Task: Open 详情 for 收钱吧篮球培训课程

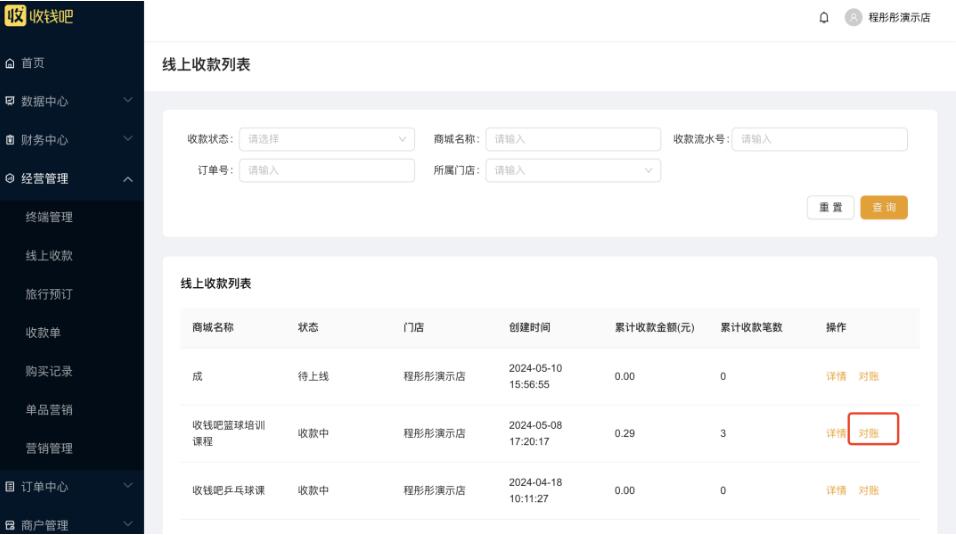Action: point(836,433)
